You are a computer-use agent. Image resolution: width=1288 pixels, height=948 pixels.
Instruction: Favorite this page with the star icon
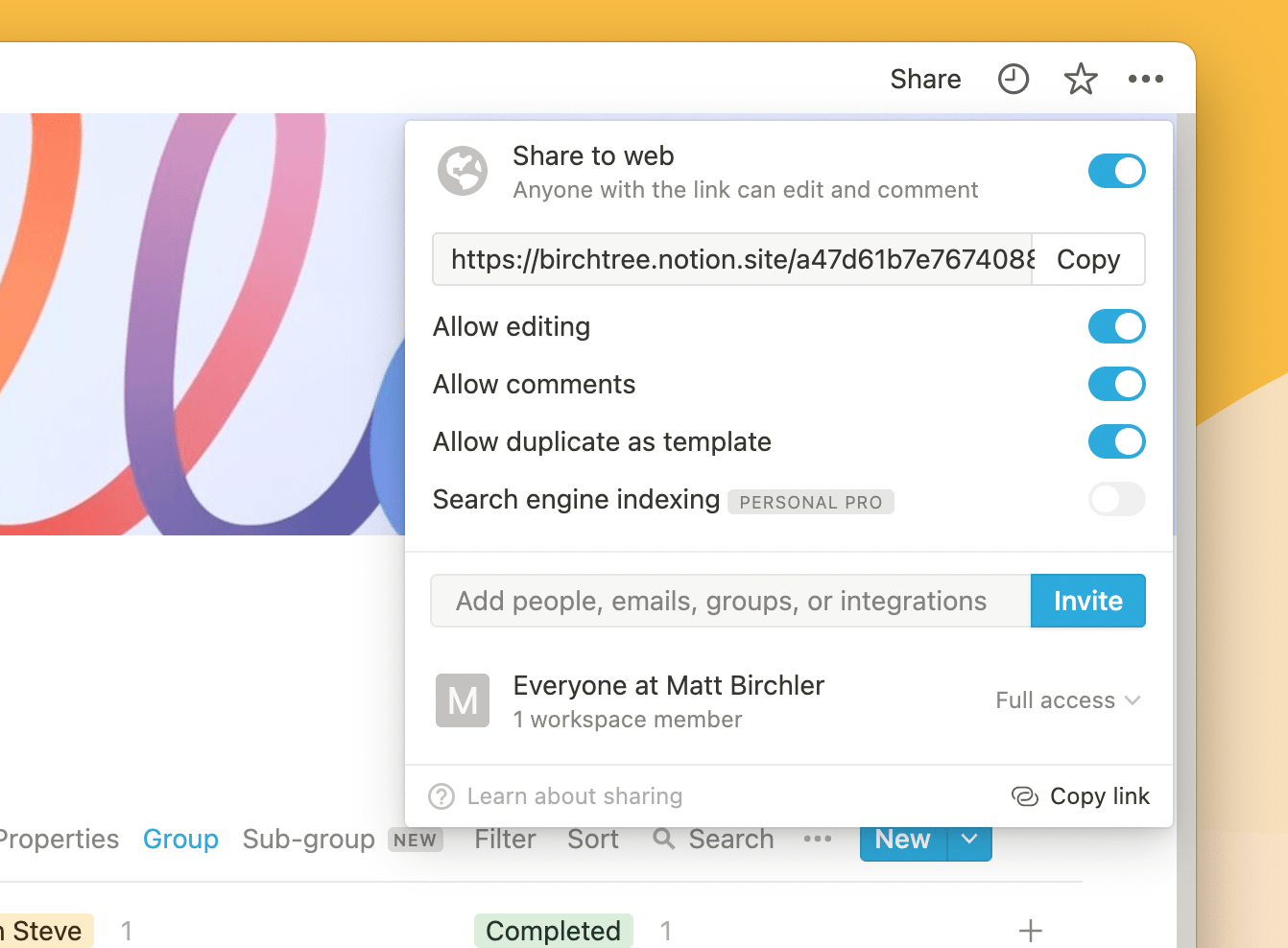1081,79
